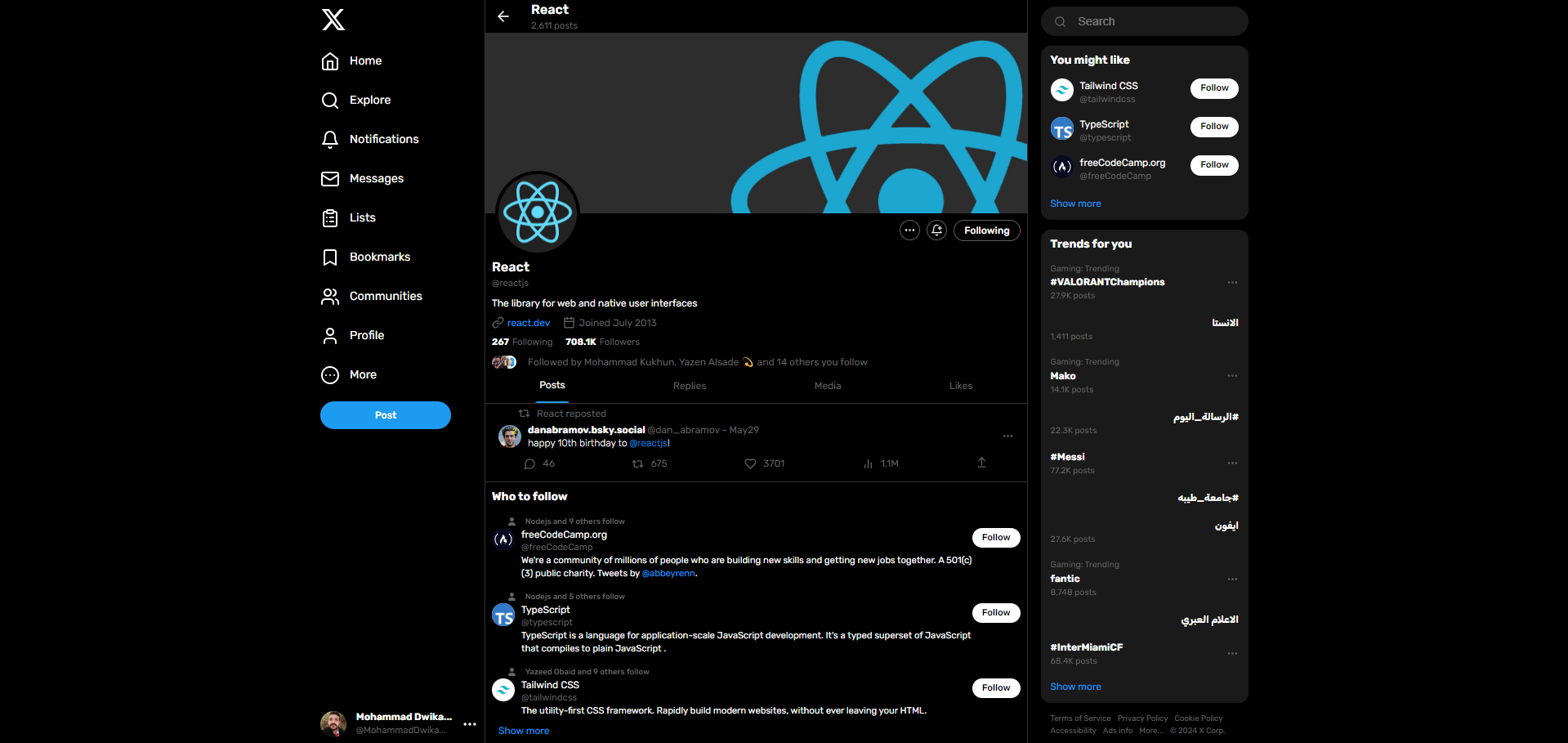The width and height of the screenshot is (1568, 743).
Task: Follow freeCodeCamp.org in You might like
Action: tap(1214, 165)
